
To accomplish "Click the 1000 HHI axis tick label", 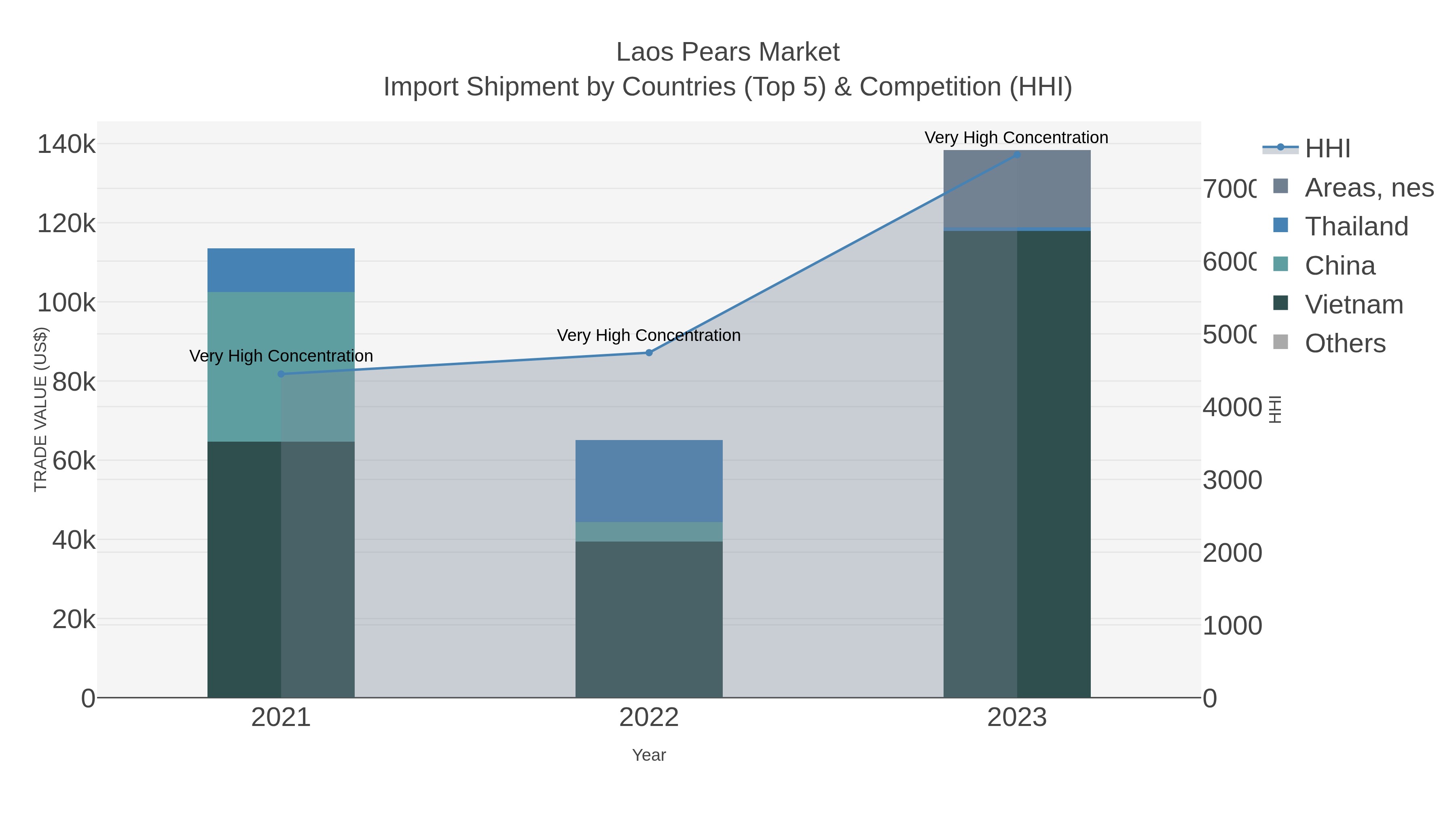I will tap(1233, 626).
